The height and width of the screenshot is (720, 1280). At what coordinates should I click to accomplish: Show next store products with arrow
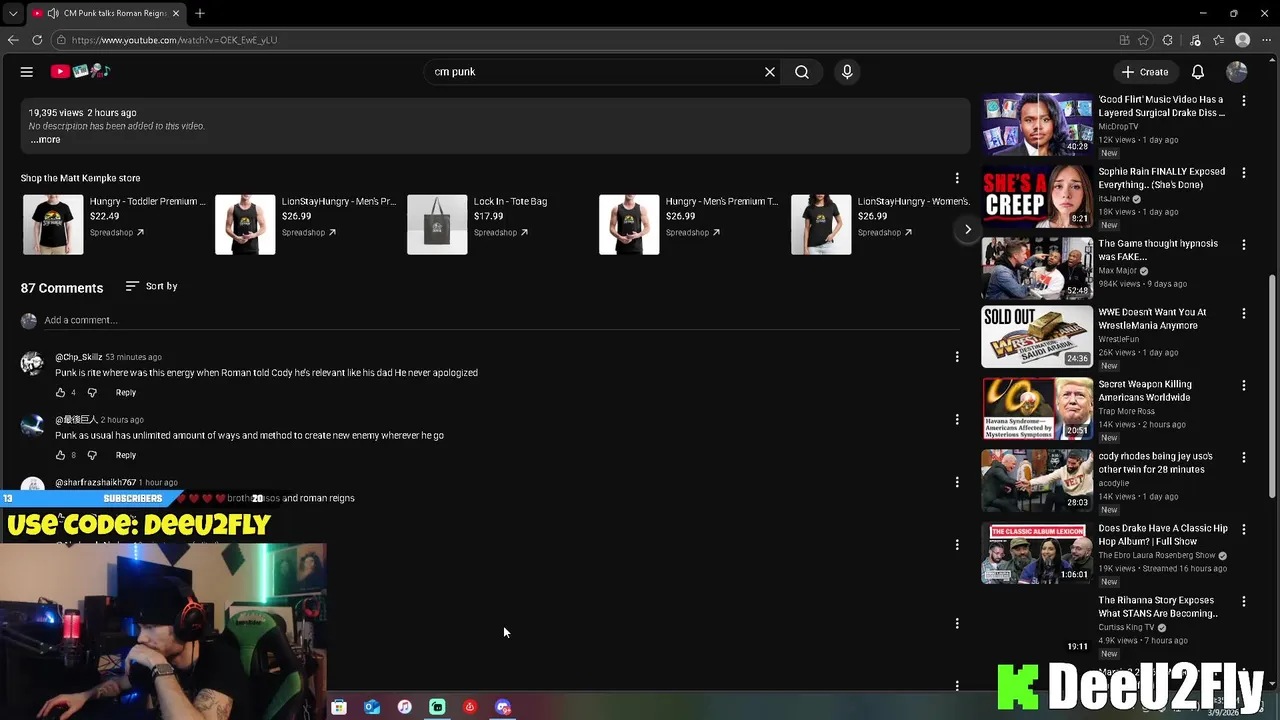click(x=967, y=229)
